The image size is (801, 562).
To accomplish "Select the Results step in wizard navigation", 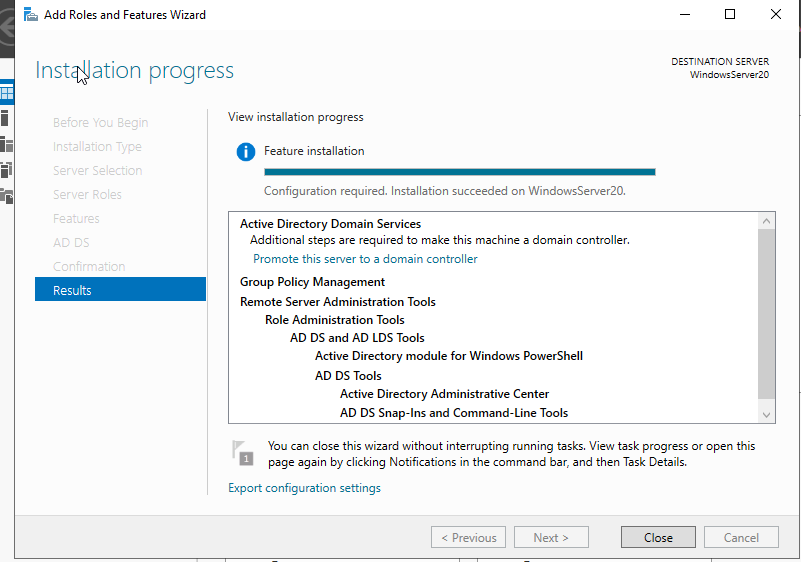I will pos(120,290).
